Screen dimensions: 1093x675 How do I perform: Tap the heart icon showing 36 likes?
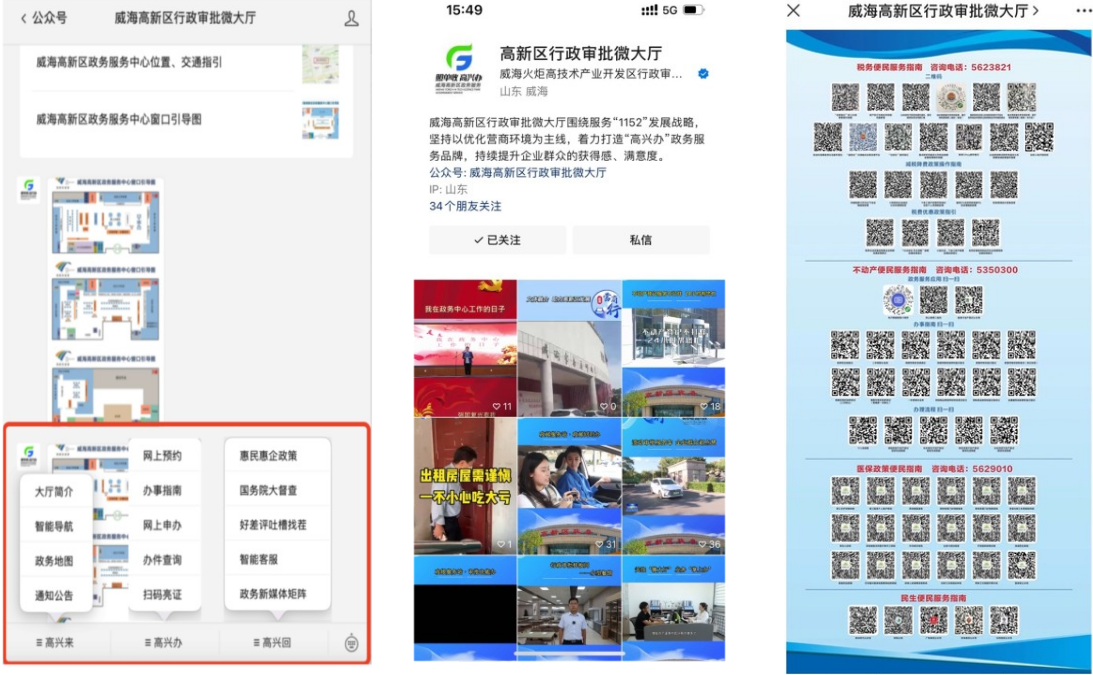point(704,544)
